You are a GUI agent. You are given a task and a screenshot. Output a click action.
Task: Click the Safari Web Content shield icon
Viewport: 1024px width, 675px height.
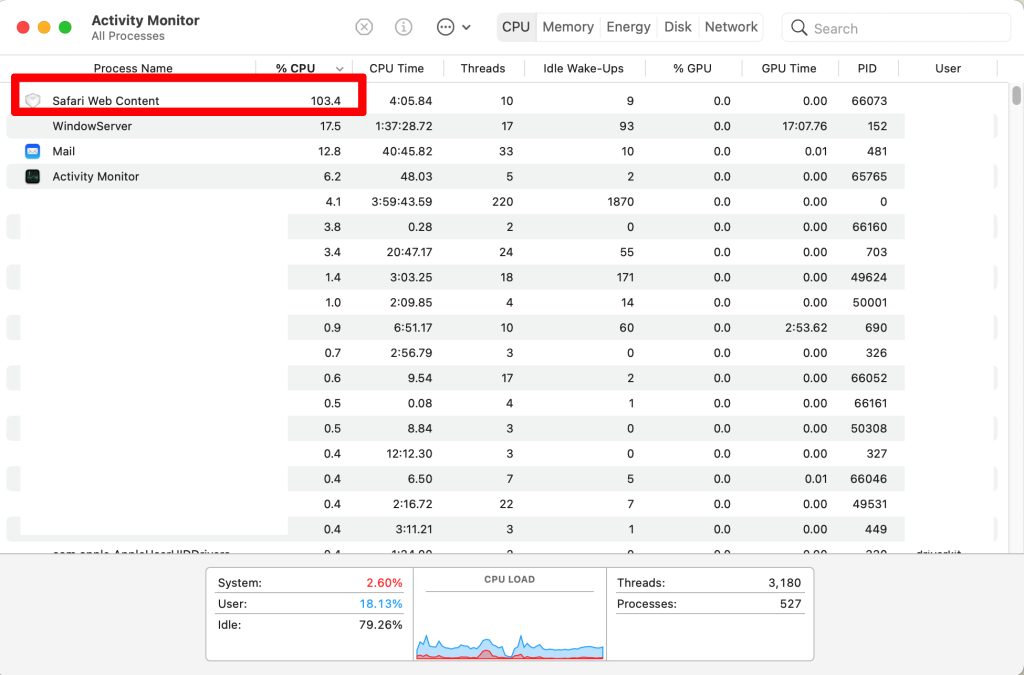33,101
